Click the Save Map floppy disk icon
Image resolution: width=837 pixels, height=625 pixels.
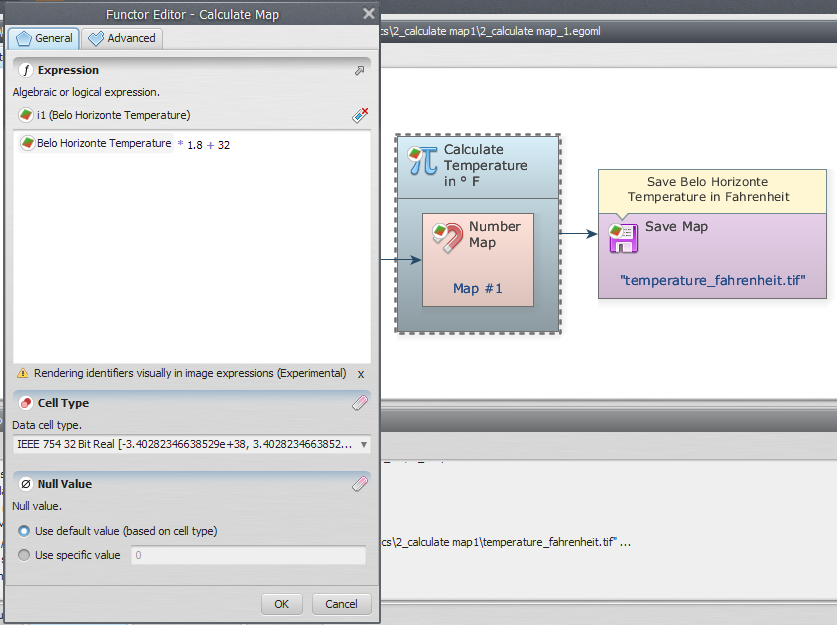(623, 238)
